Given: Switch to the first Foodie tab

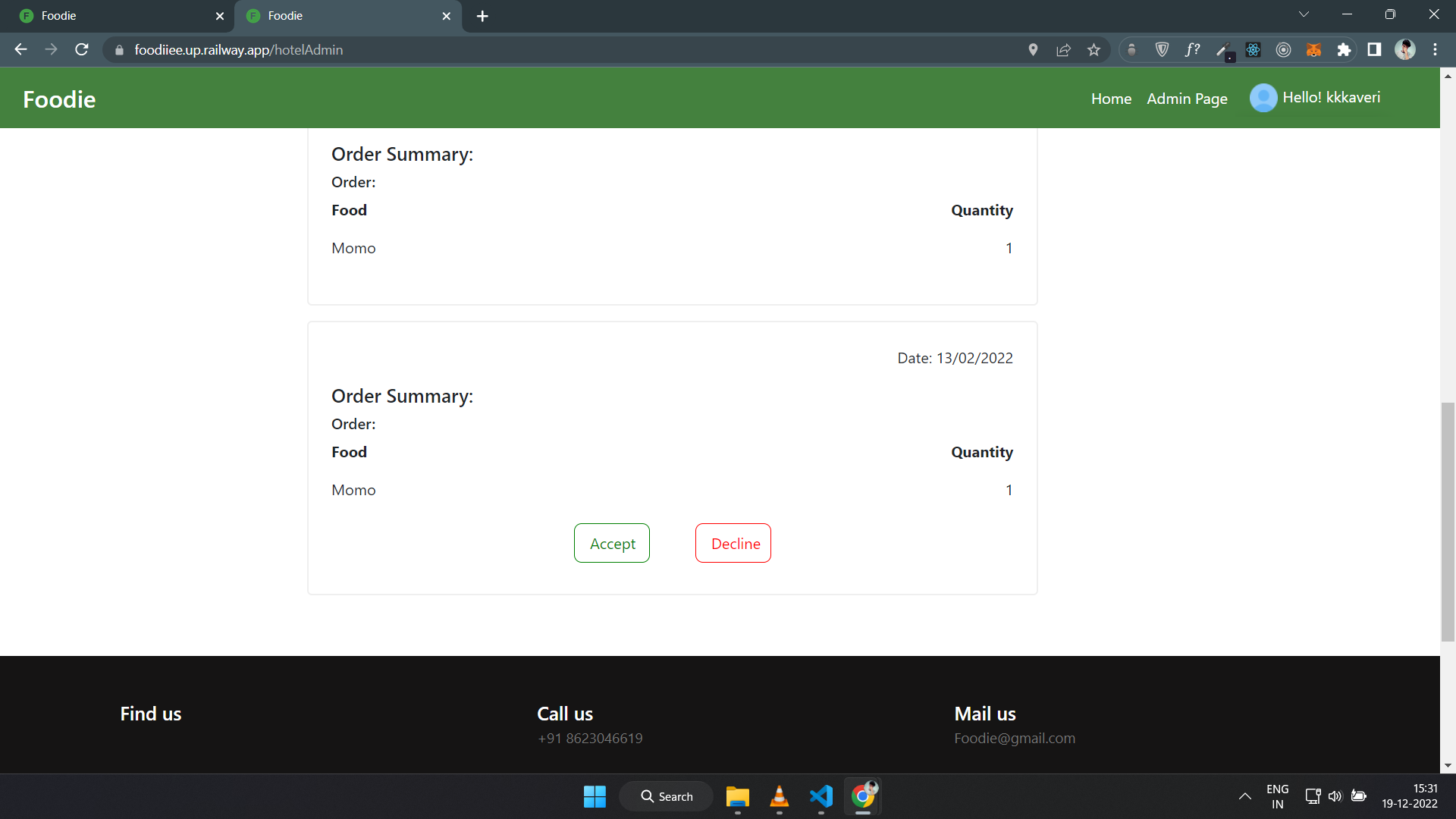Looking at the screenshot, I should click(x=114, y=16).
